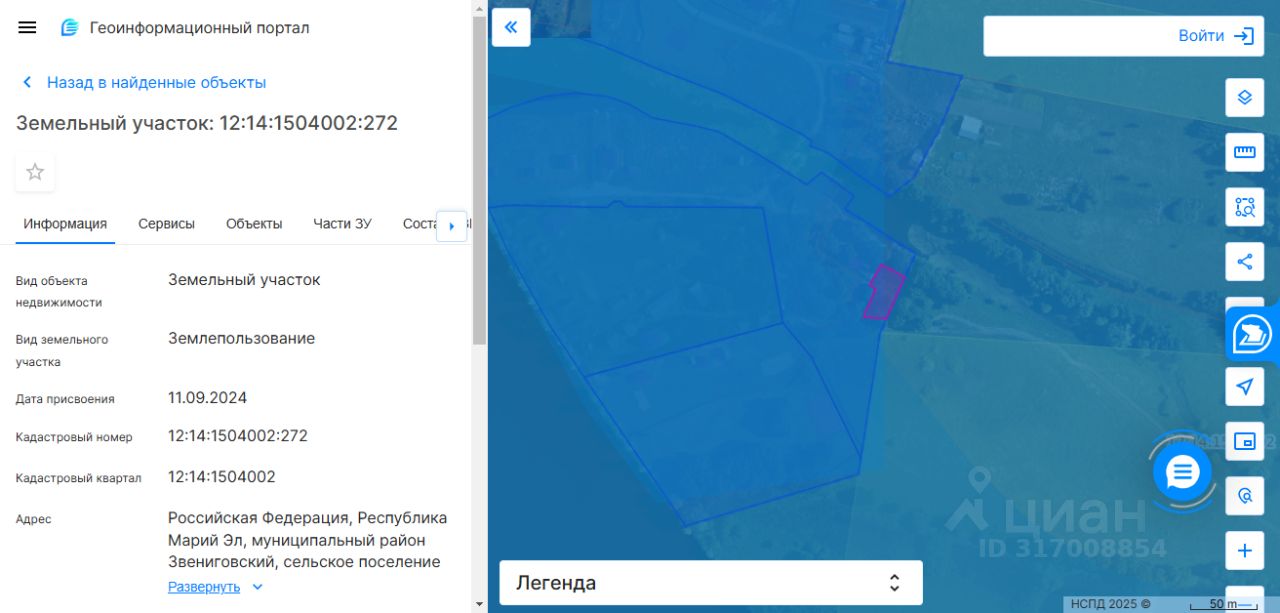Screen dimensions: 1280x613
Task: Click the Кадастровый квартал label
Action: 79,478
